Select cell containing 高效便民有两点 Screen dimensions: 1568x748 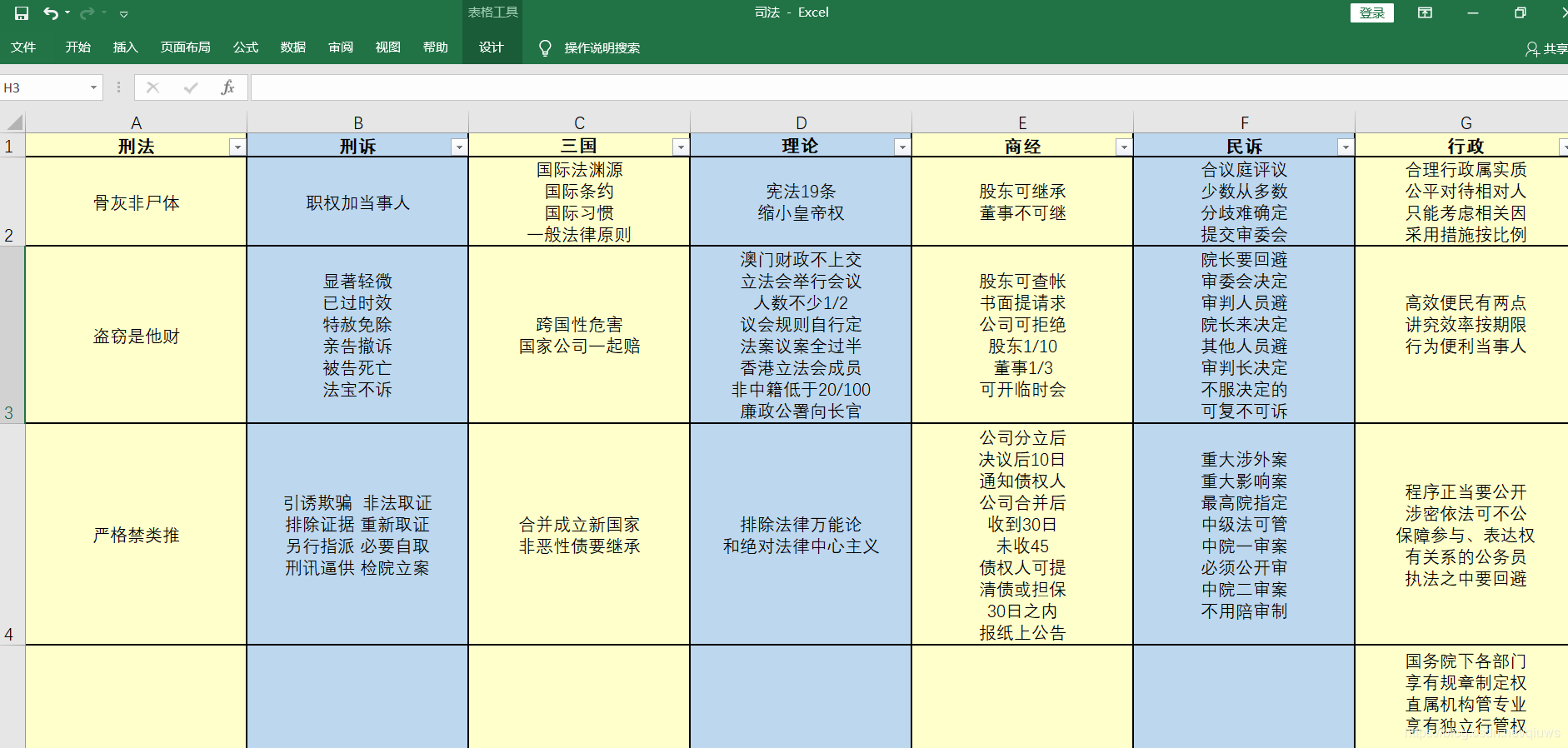pos(1462,335)
